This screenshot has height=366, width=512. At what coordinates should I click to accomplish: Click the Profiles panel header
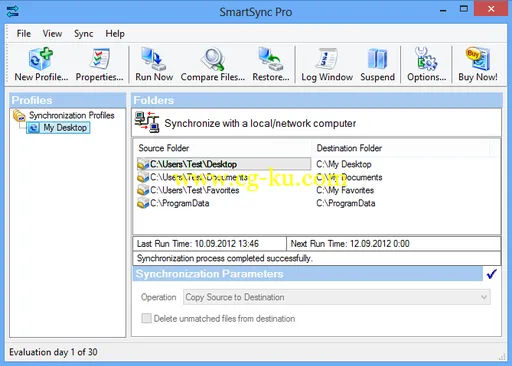68,100
